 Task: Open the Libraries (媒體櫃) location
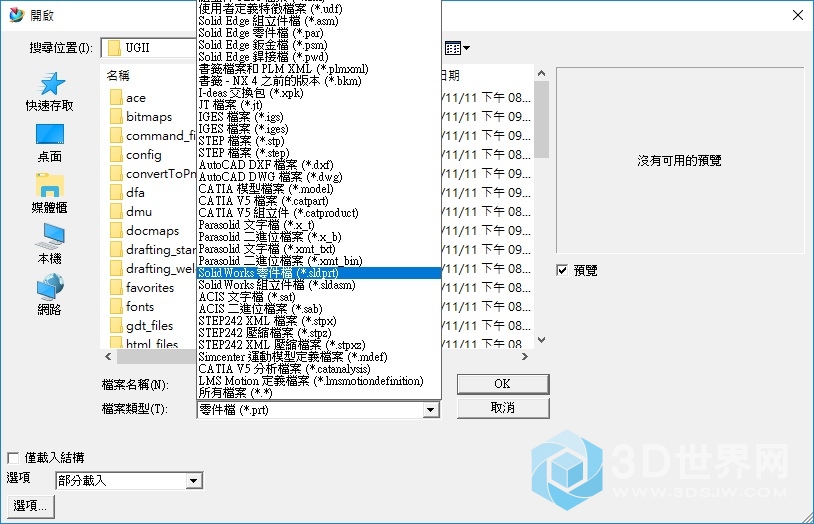pos(50,194)
